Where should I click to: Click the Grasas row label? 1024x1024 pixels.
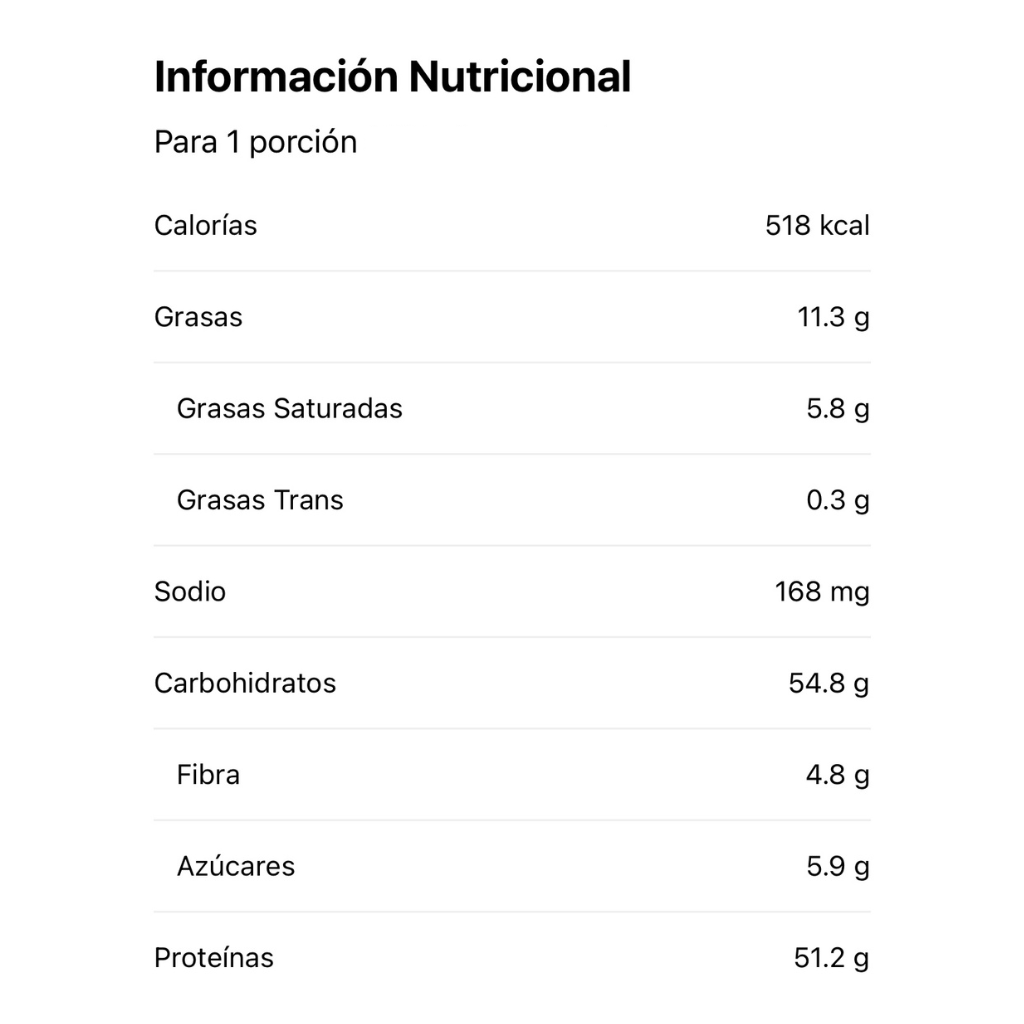[198, 317]
